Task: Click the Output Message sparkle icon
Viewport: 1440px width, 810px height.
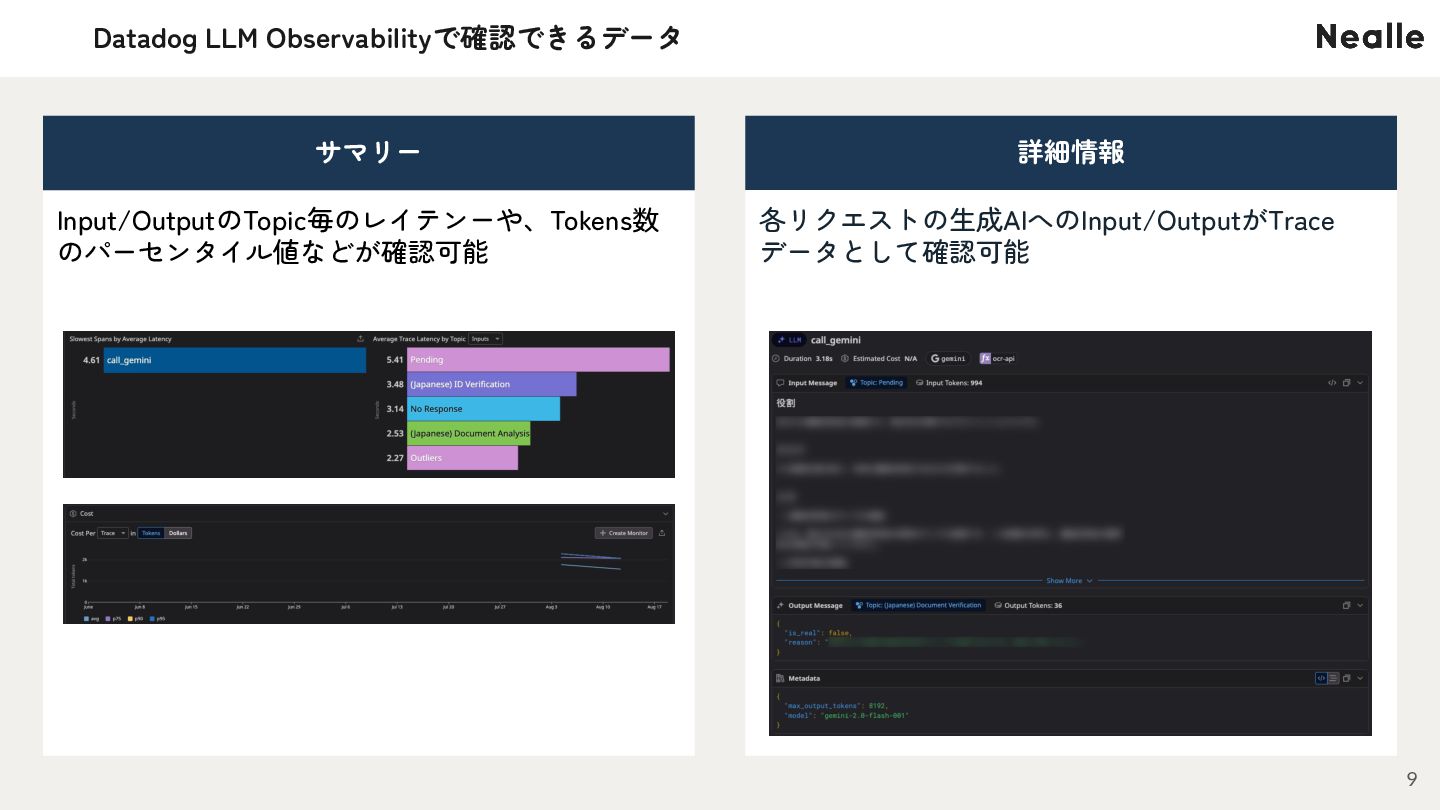Action: point(781,605)
